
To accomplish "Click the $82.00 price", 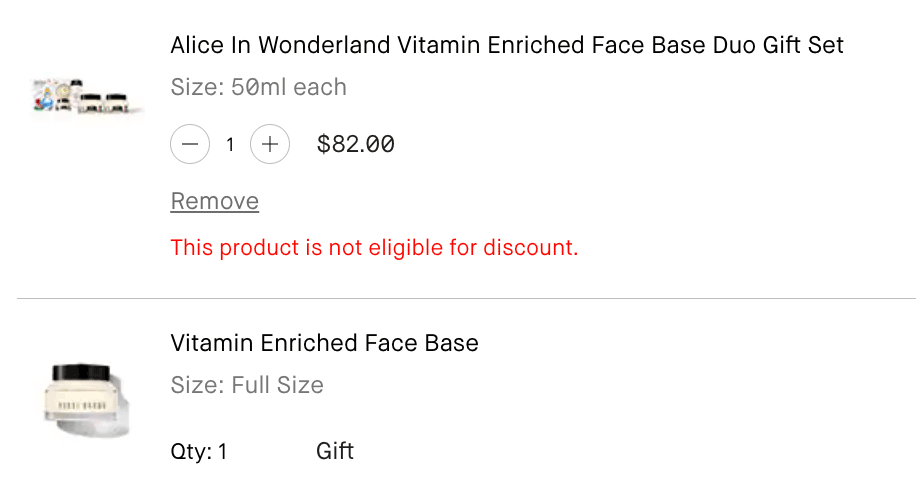I will click(355, 144).
